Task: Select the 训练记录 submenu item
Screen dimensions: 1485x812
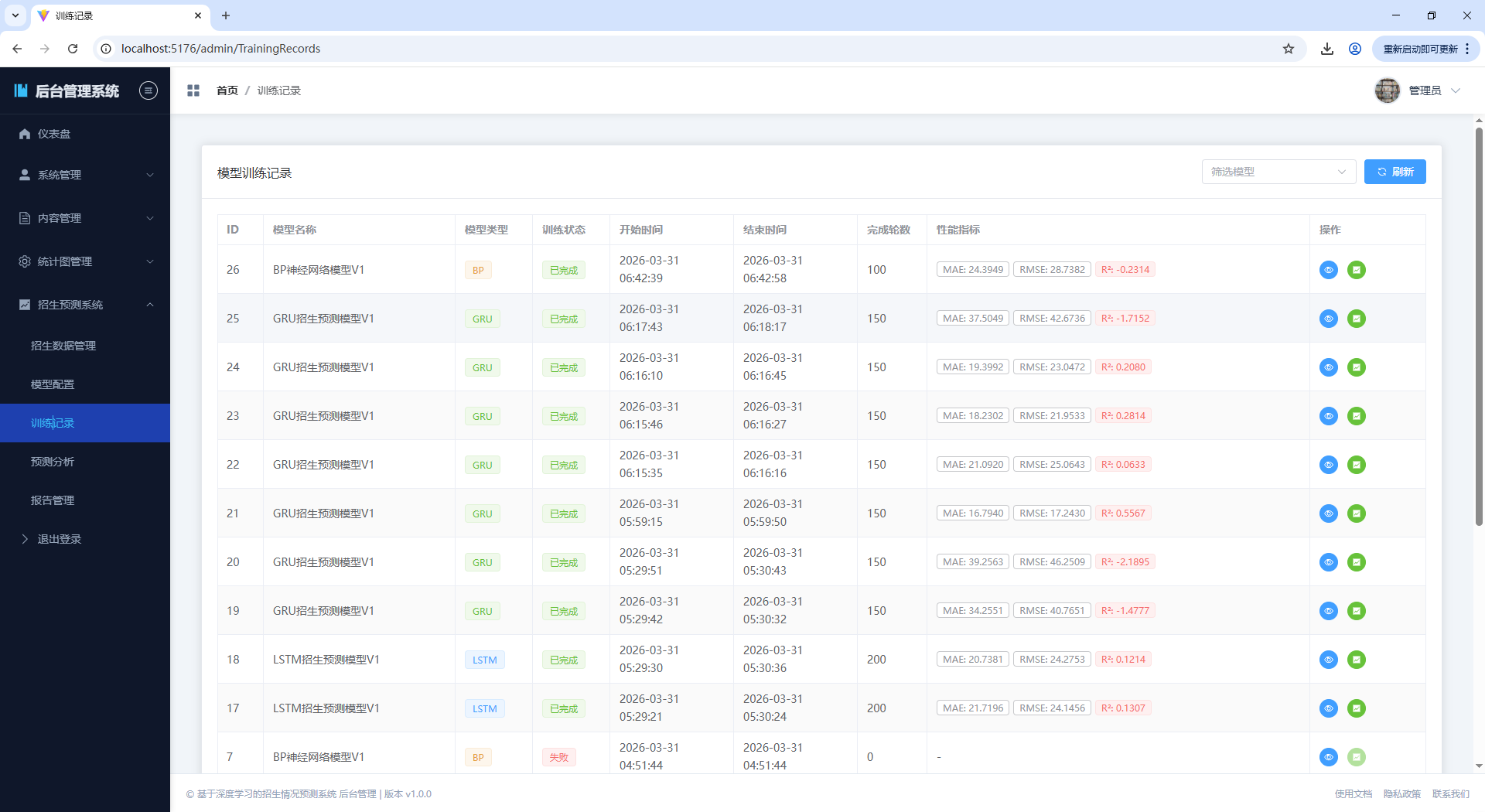Action: (x=85, y=423)
